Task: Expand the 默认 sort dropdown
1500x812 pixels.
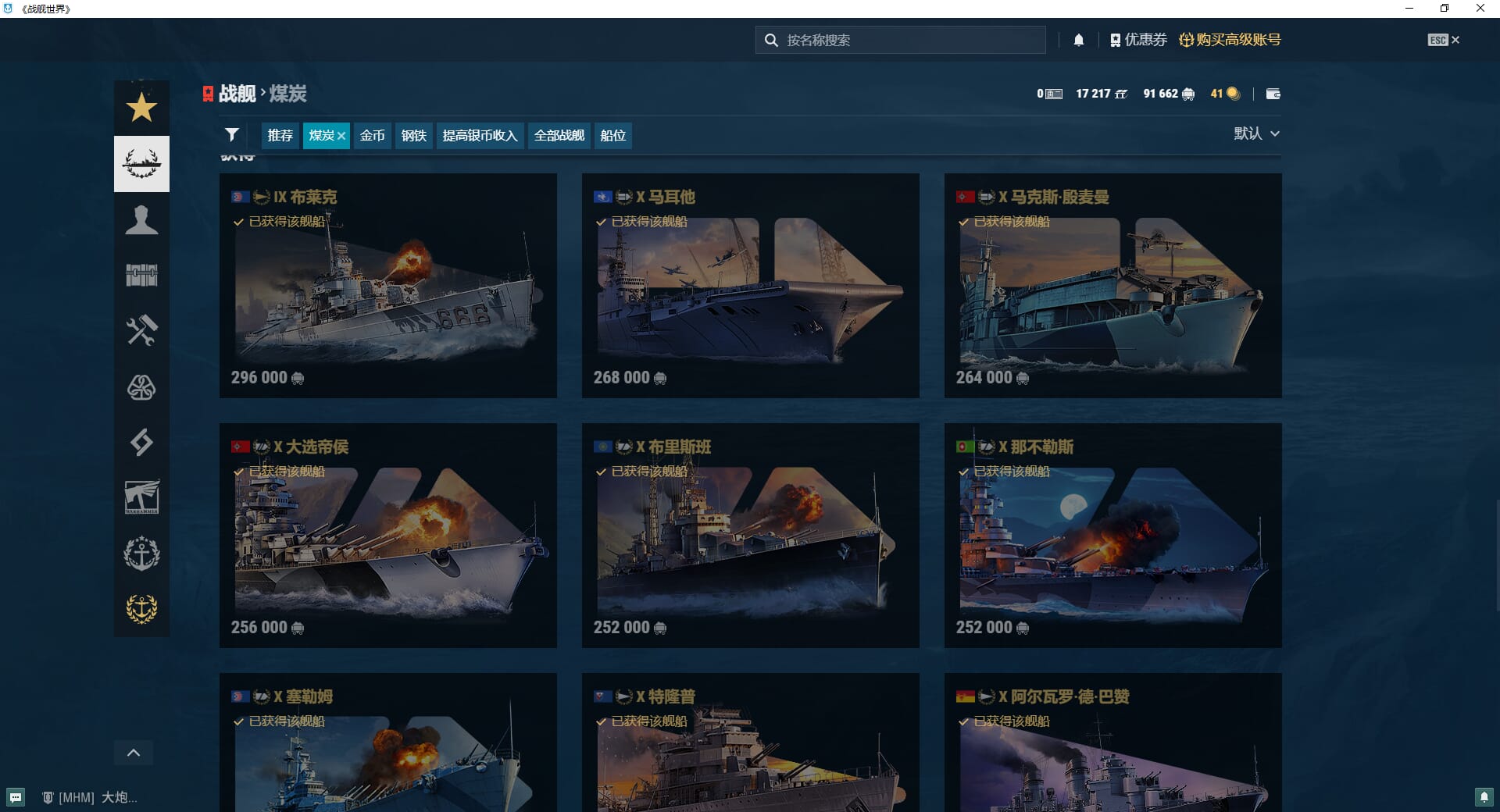Action: pos(1255,134)
